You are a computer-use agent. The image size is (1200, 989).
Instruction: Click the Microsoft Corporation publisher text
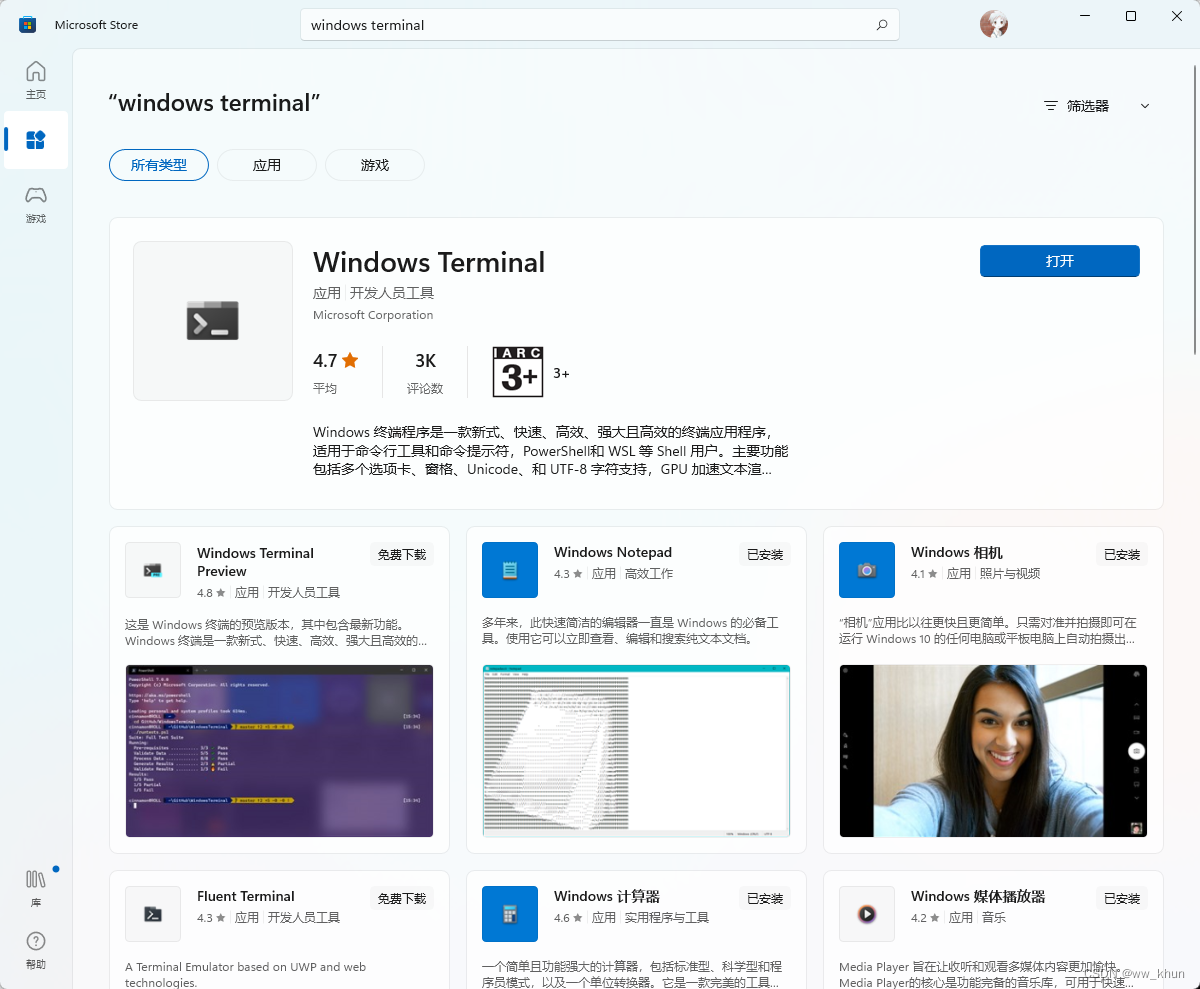[x=373, y=315]
